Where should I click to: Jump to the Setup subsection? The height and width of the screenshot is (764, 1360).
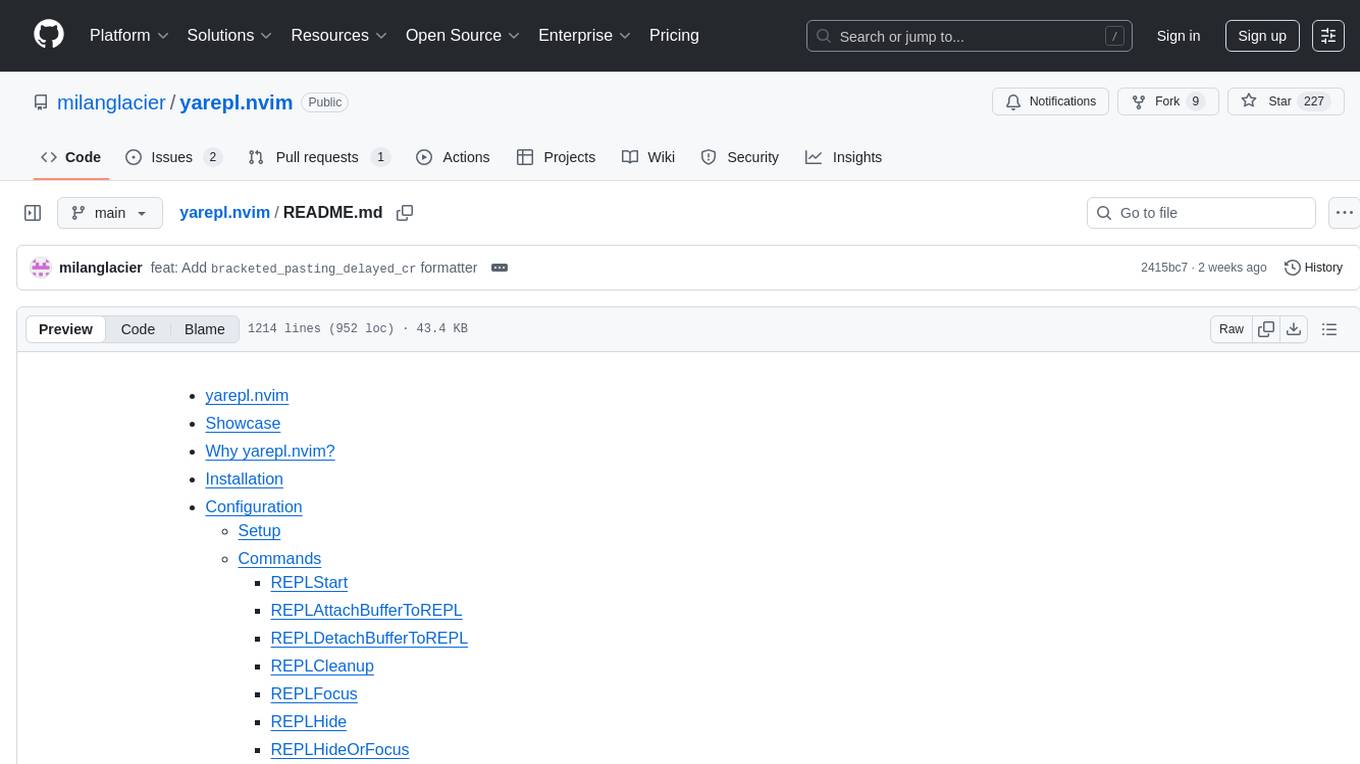pos(259,531)
